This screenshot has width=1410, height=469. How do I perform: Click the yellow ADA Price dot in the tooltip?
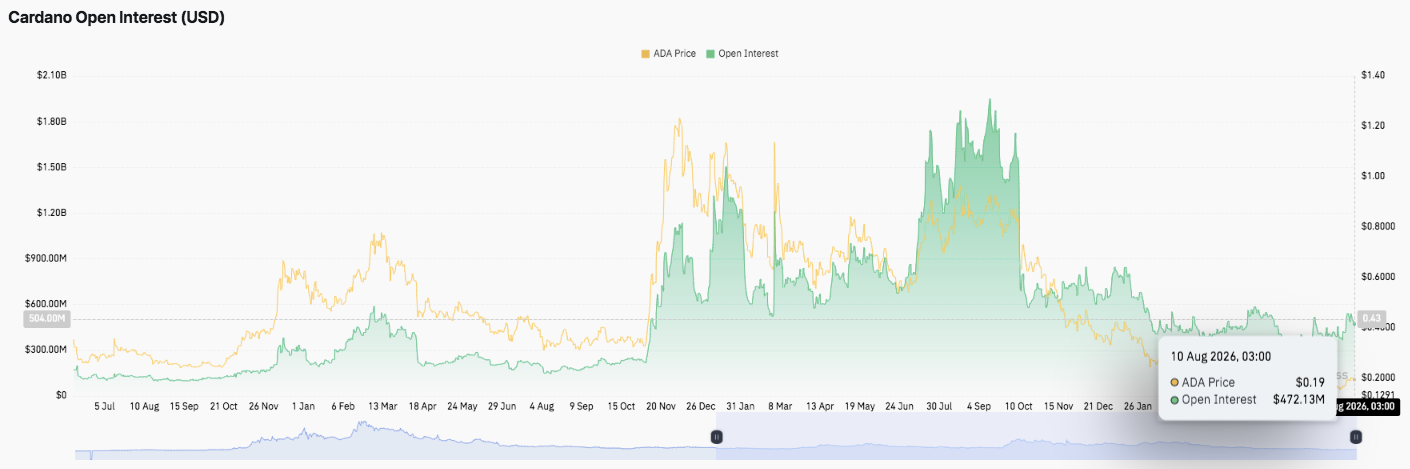[x=1175, y=382]
